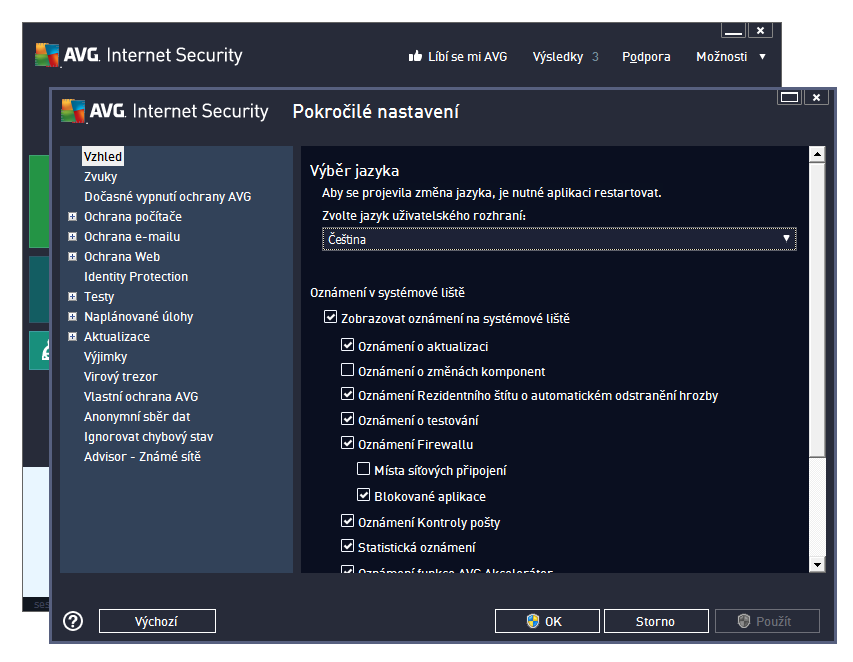
Task: Cancel with the Storno button
Action: point(656,621)
